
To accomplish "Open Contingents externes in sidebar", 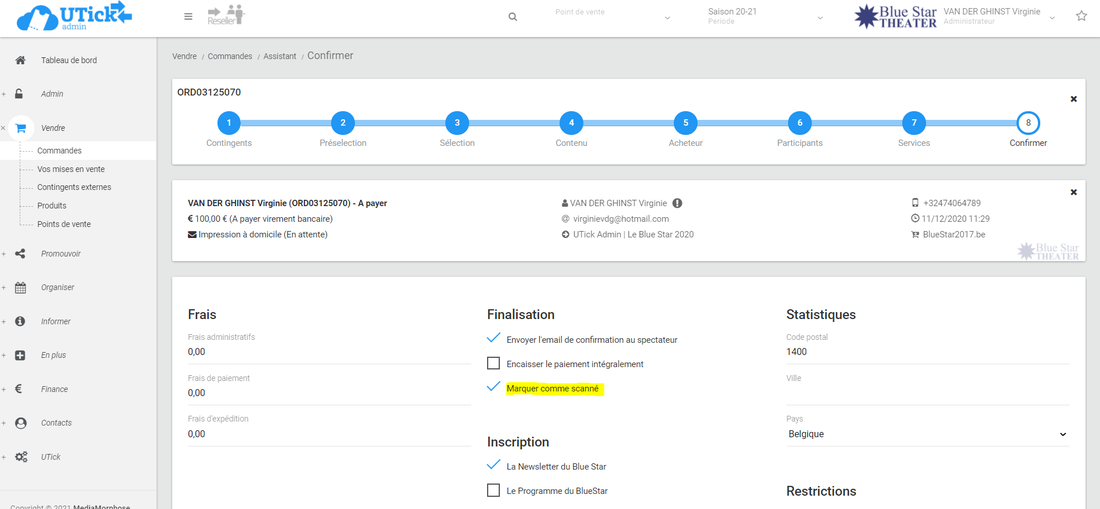I will pos(74,187).
